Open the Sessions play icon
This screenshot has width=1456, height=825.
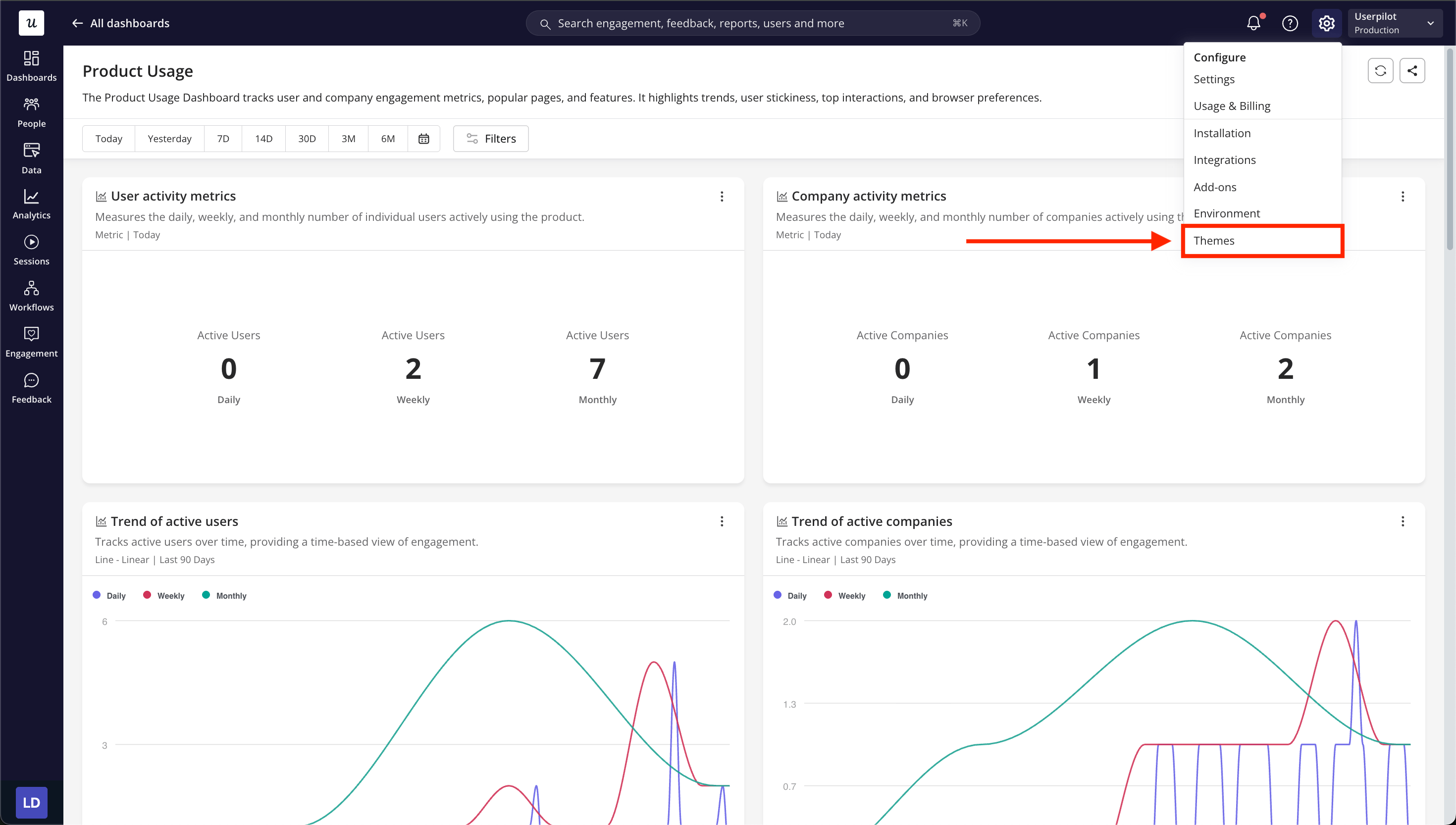pyautogui.click(x=31, y=243)
